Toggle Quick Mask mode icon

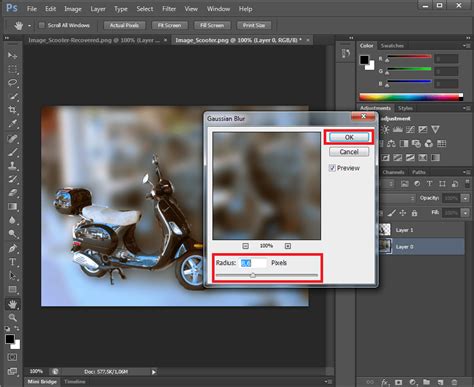(x=12, y=357)
